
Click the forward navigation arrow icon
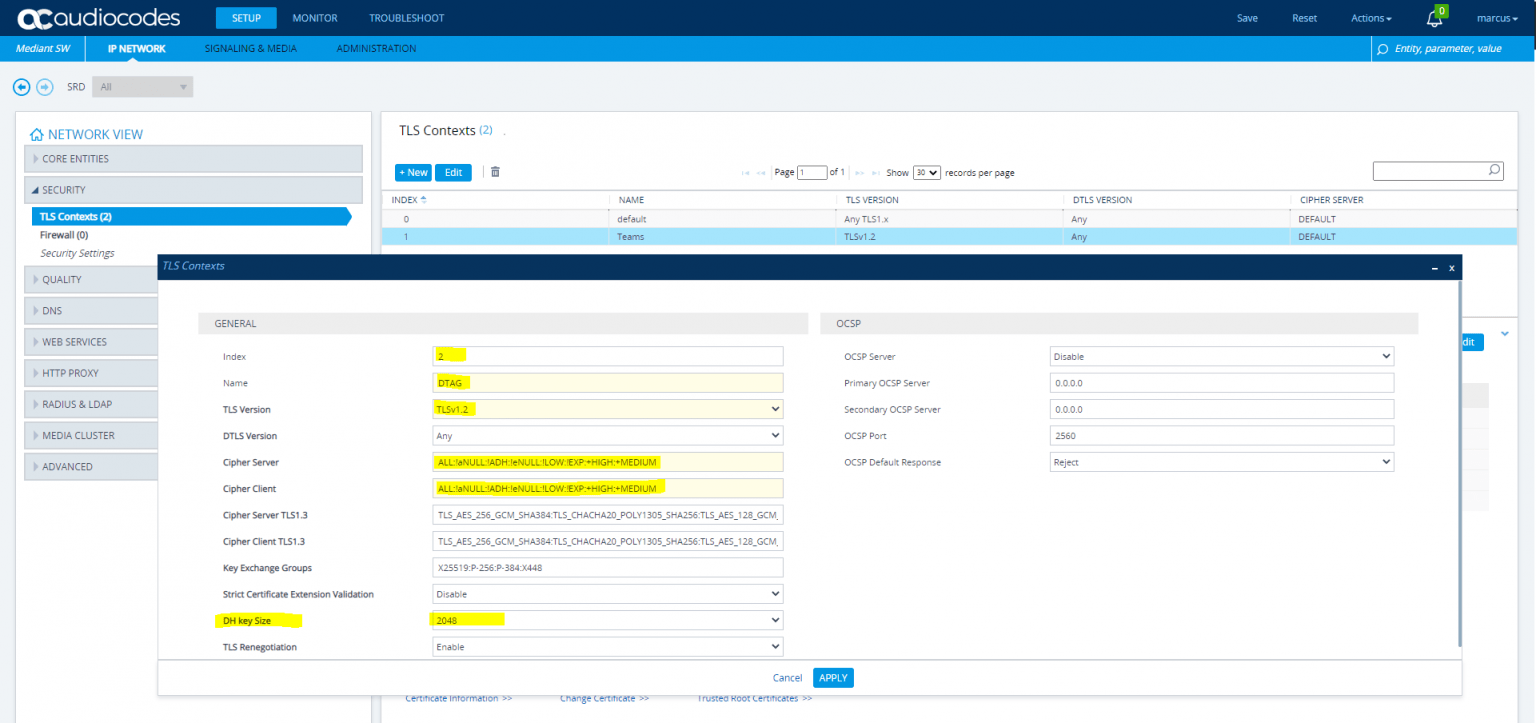45,86
